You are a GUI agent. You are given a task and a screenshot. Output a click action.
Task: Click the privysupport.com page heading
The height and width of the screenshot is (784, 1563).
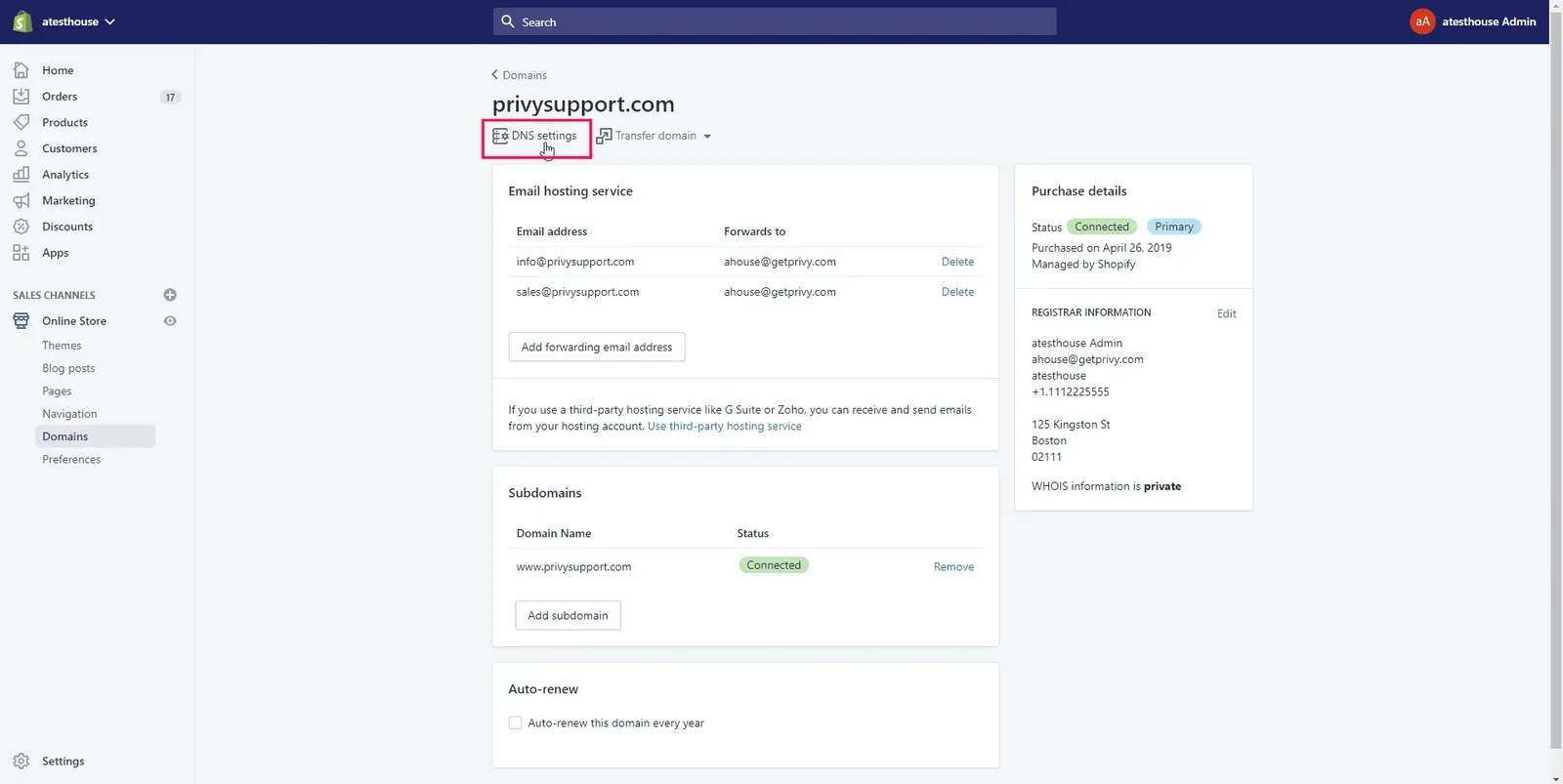(583, 103)
